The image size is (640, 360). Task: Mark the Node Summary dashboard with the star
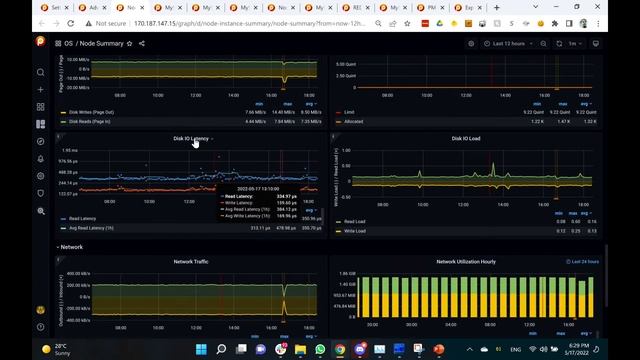click(x=129, y=43)
